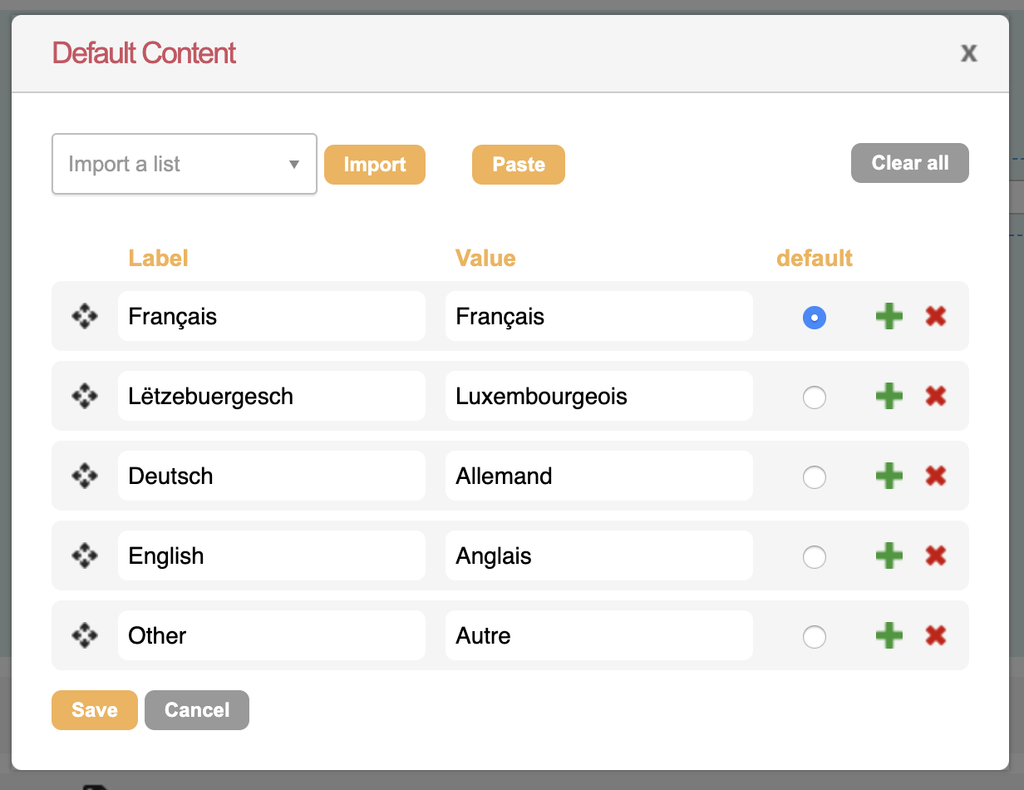This screenshot has width=1024, height=790.
Task: Mark English as default value
Action: (x=814, y=557)
